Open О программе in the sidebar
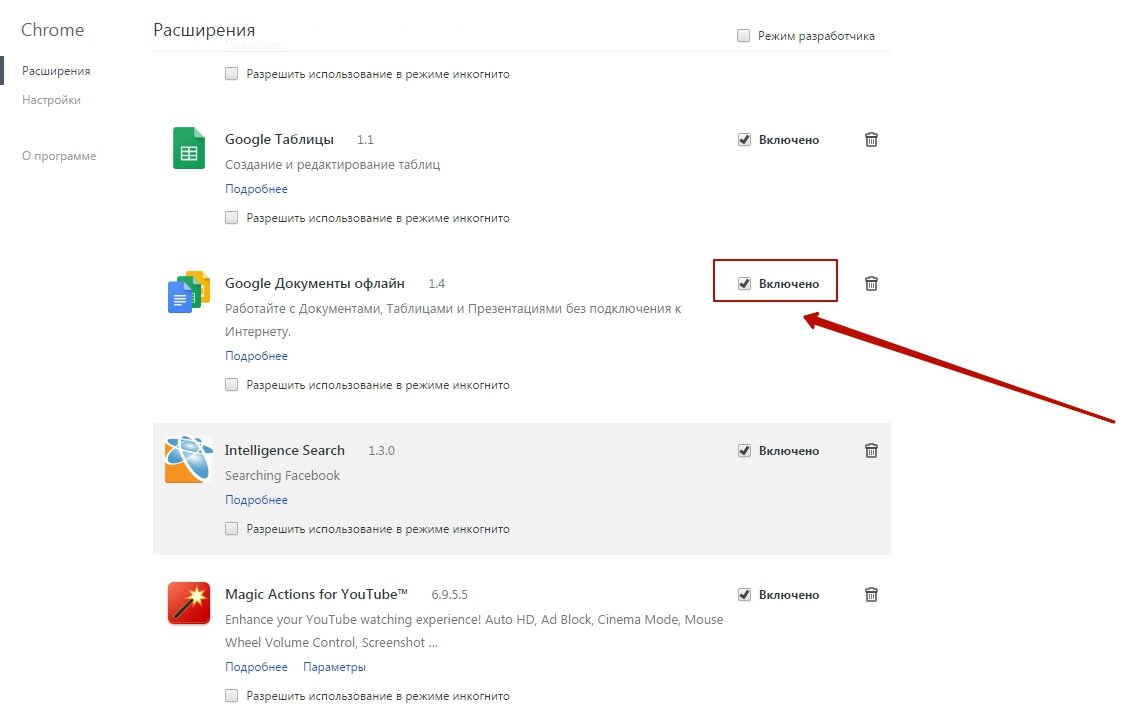This screenshot has height=721, width=1148. (59, 156)
